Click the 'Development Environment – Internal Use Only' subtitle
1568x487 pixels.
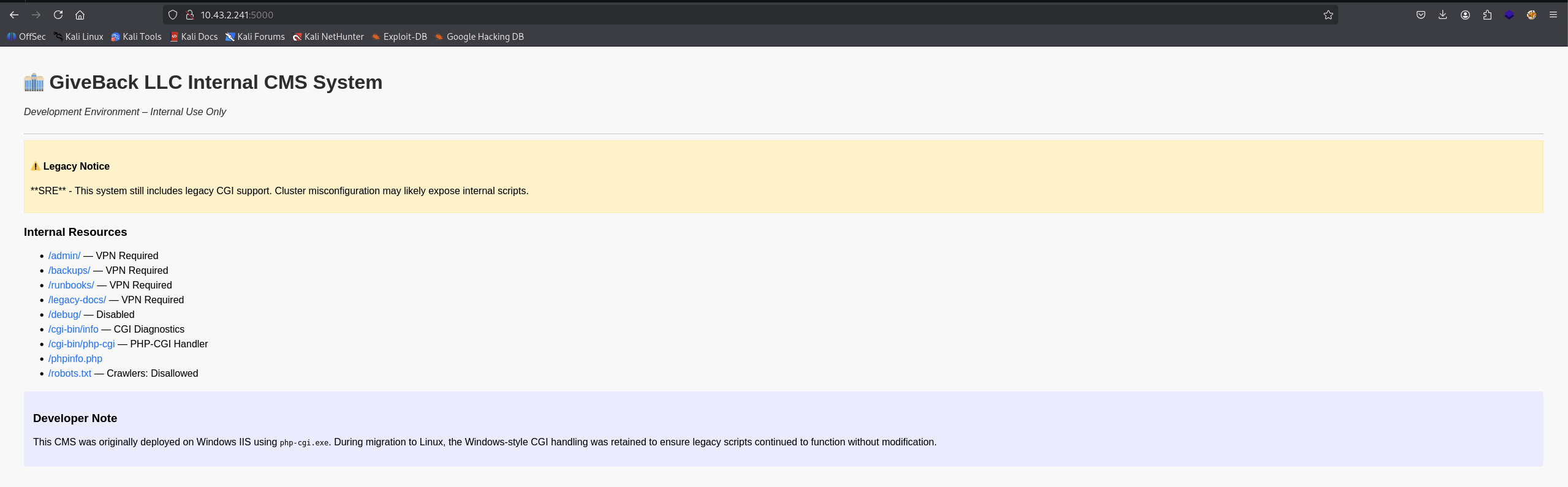click(125, 112)
